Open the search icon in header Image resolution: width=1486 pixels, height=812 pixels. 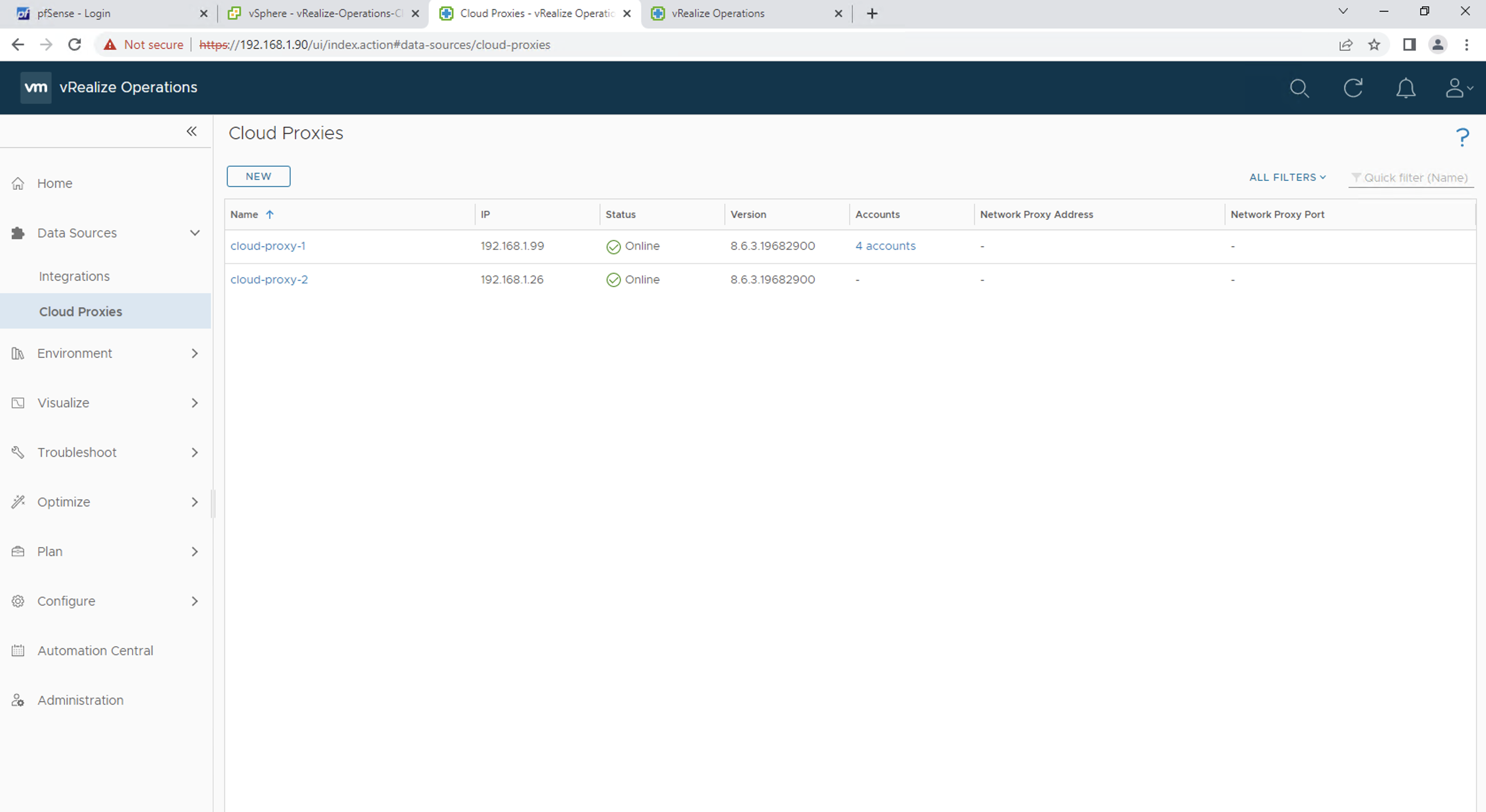1299,88
